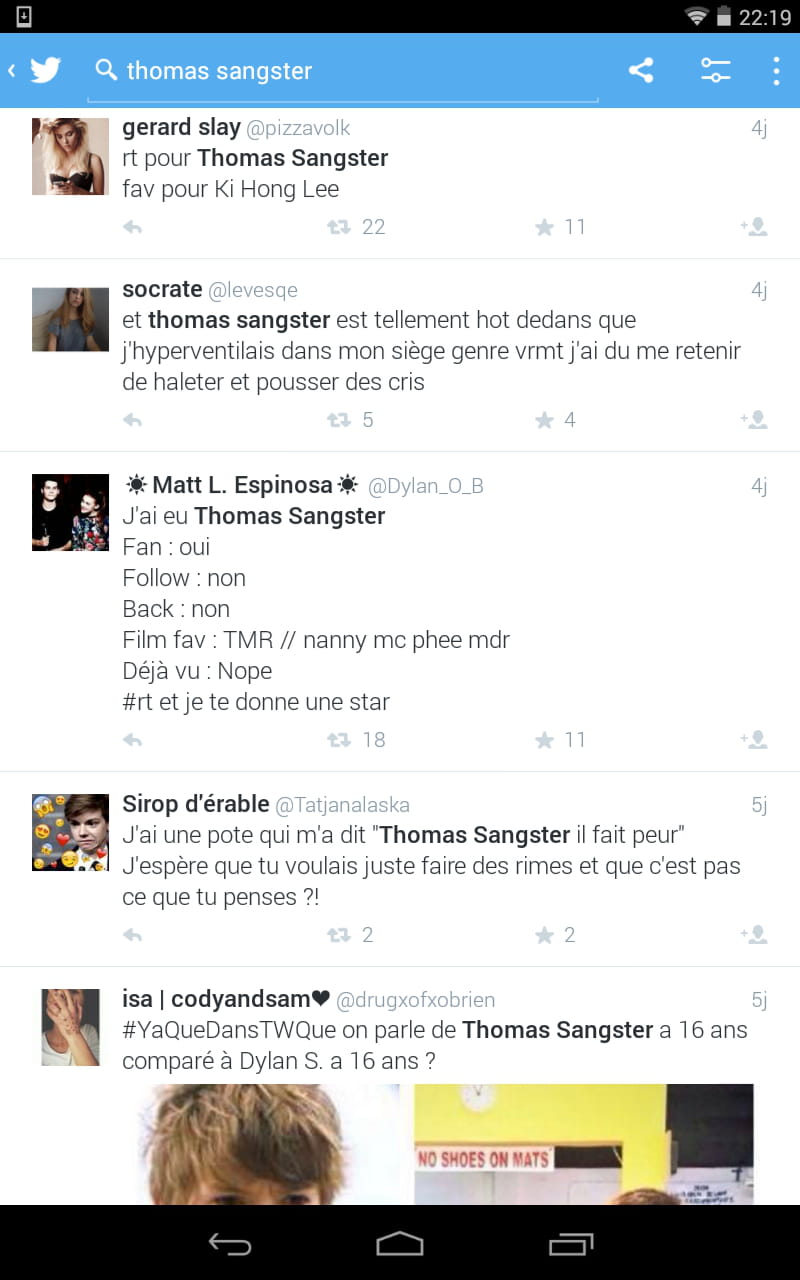Follow Sirop d'érable via add-user icon
Screen dimensions: 800x1280
(754, 935)
